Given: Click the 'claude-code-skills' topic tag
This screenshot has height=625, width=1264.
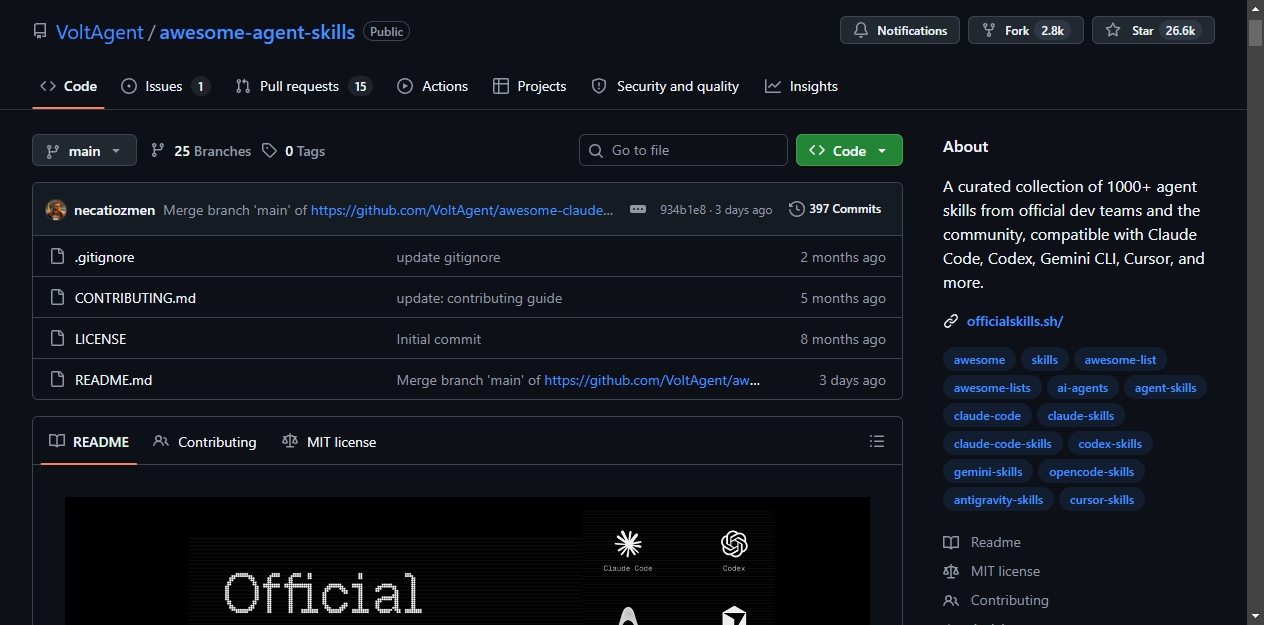Looking at the screenshot, I should tap(1003, 444).
